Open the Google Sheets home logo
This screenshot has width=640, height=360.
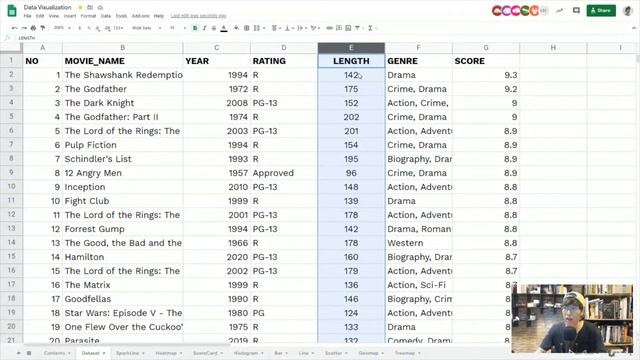[x=12, y=11]
